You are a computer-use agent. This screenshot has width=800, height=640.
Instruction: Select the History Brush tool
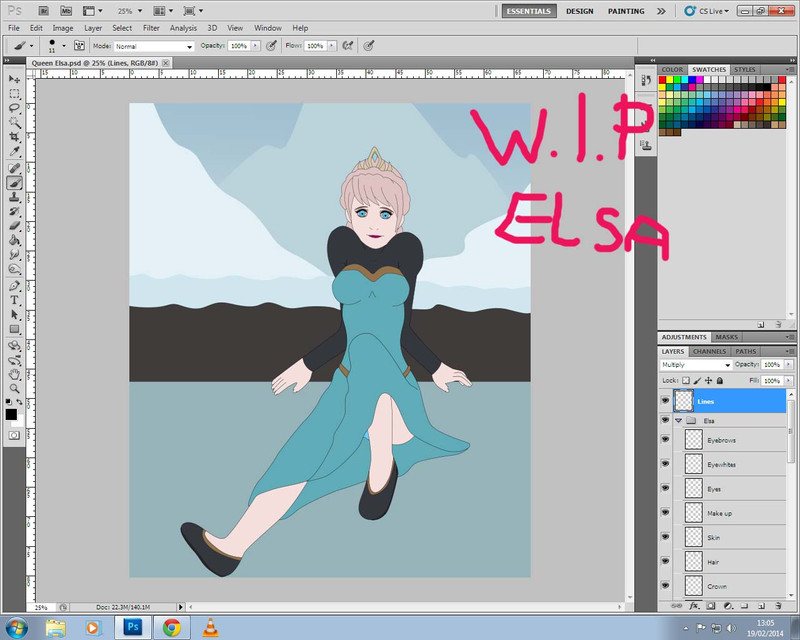[x=14, y=211]
